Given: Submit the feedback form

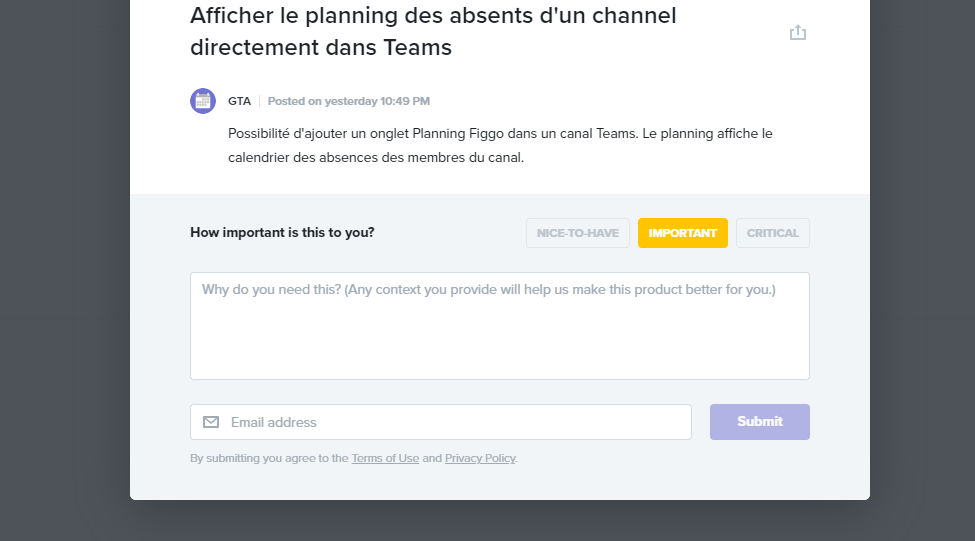Looking at the screenshot, I should (760, 422).
